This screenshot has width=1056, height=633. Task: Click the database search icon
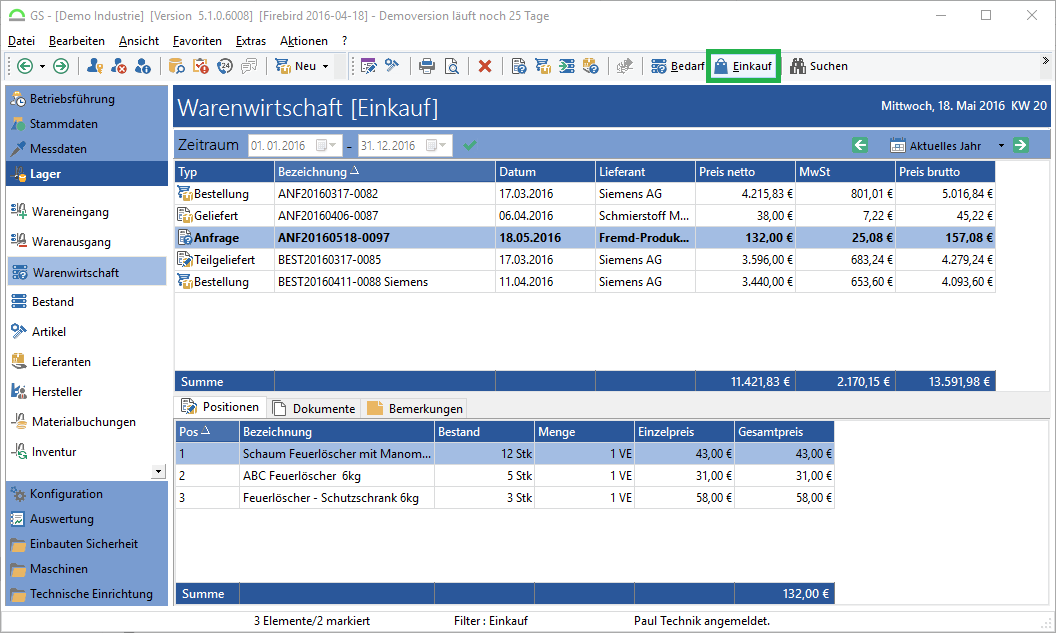tap(176, 66)
